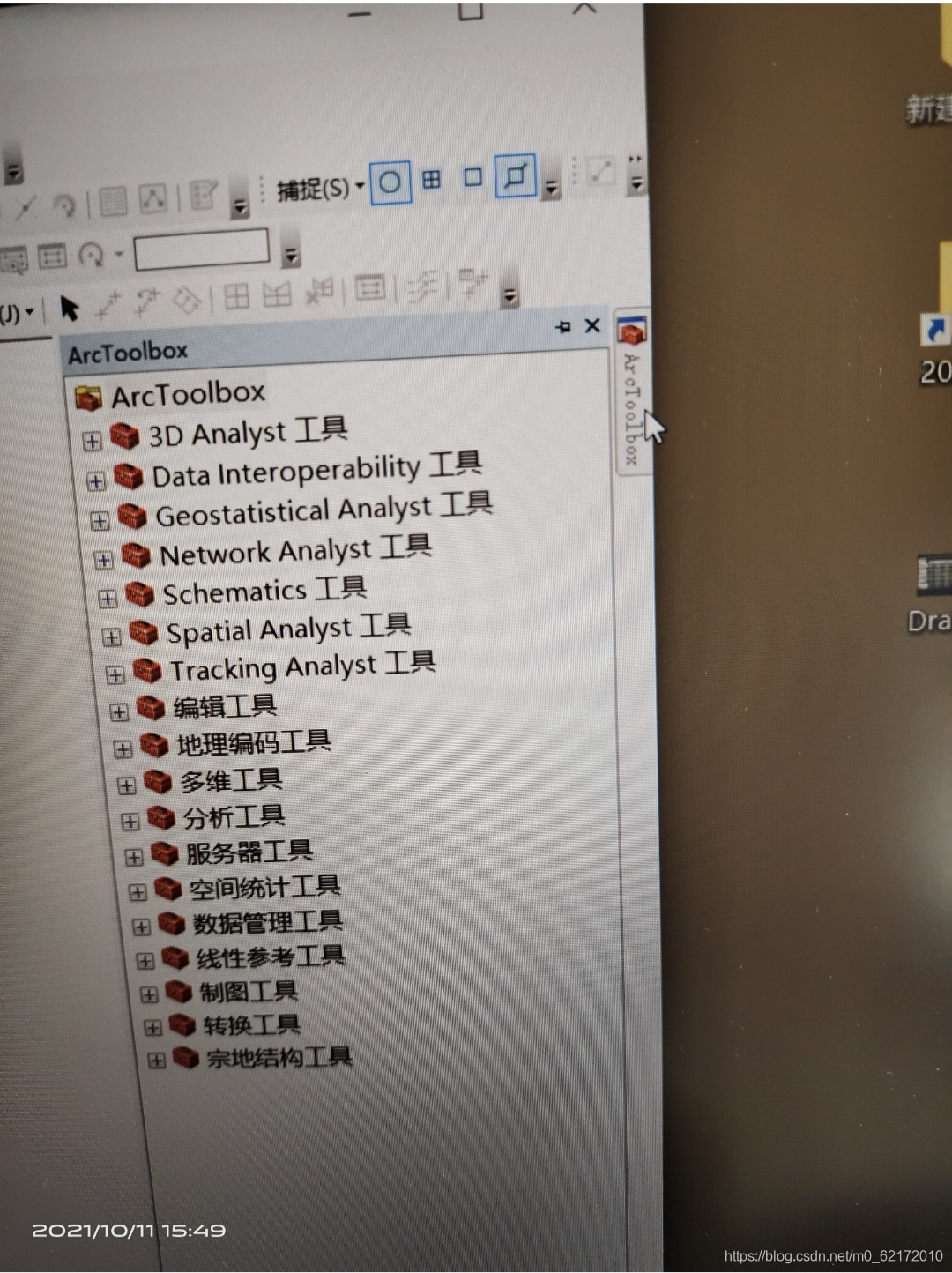Image resolution: width=952 pixels, height=1273 pixels.
Task: Click the 分析工具 toolbox icon
Action: tap(161, 818)
